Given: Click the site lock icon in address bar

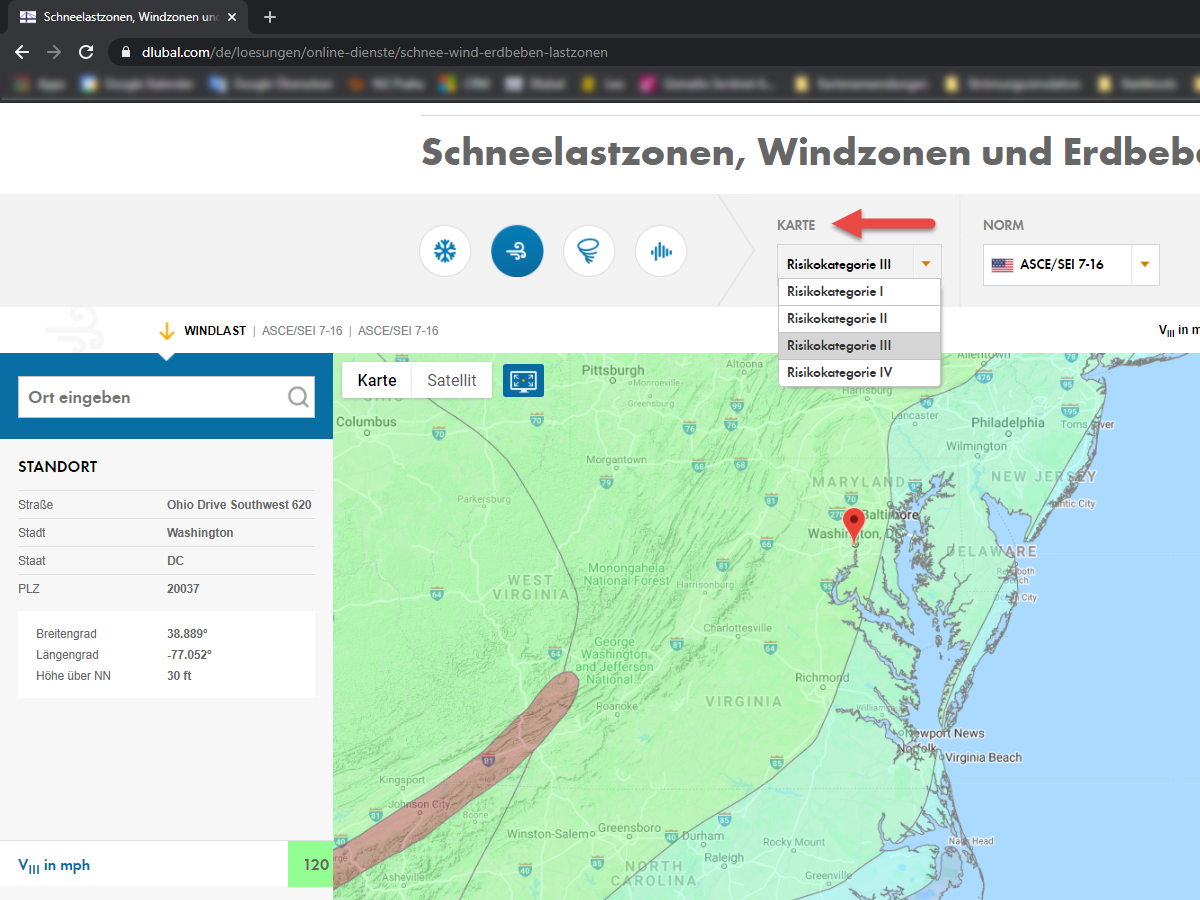Looking at the screenshot, I should coord(126,52).
